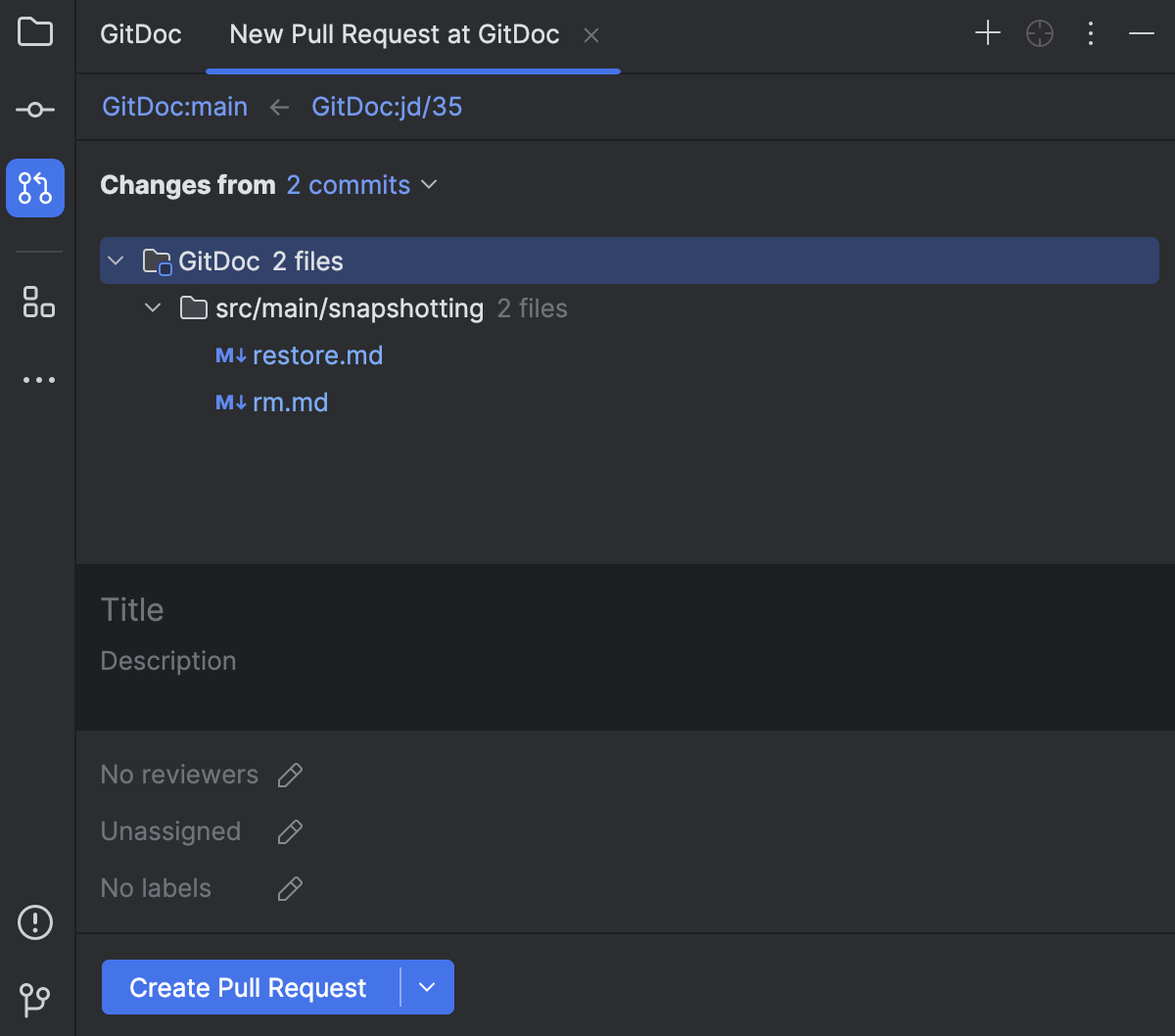Edit labels using the pencil icon
This screenshot has height=1036, width=1175.
[290, 888]
